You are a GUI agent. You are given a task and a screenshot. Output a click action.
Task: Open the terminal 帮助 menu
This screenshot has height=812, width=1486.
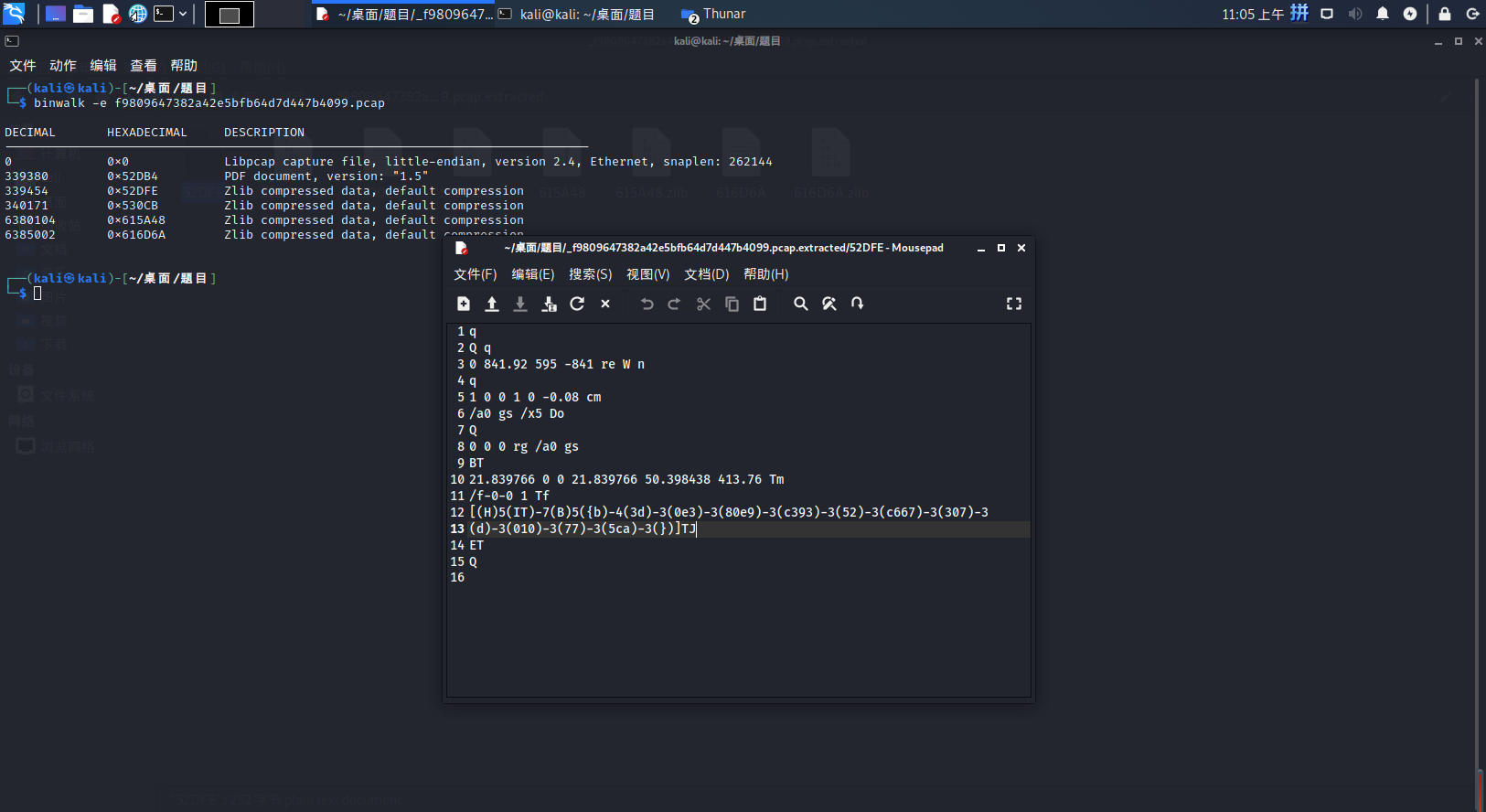point(184,66)
